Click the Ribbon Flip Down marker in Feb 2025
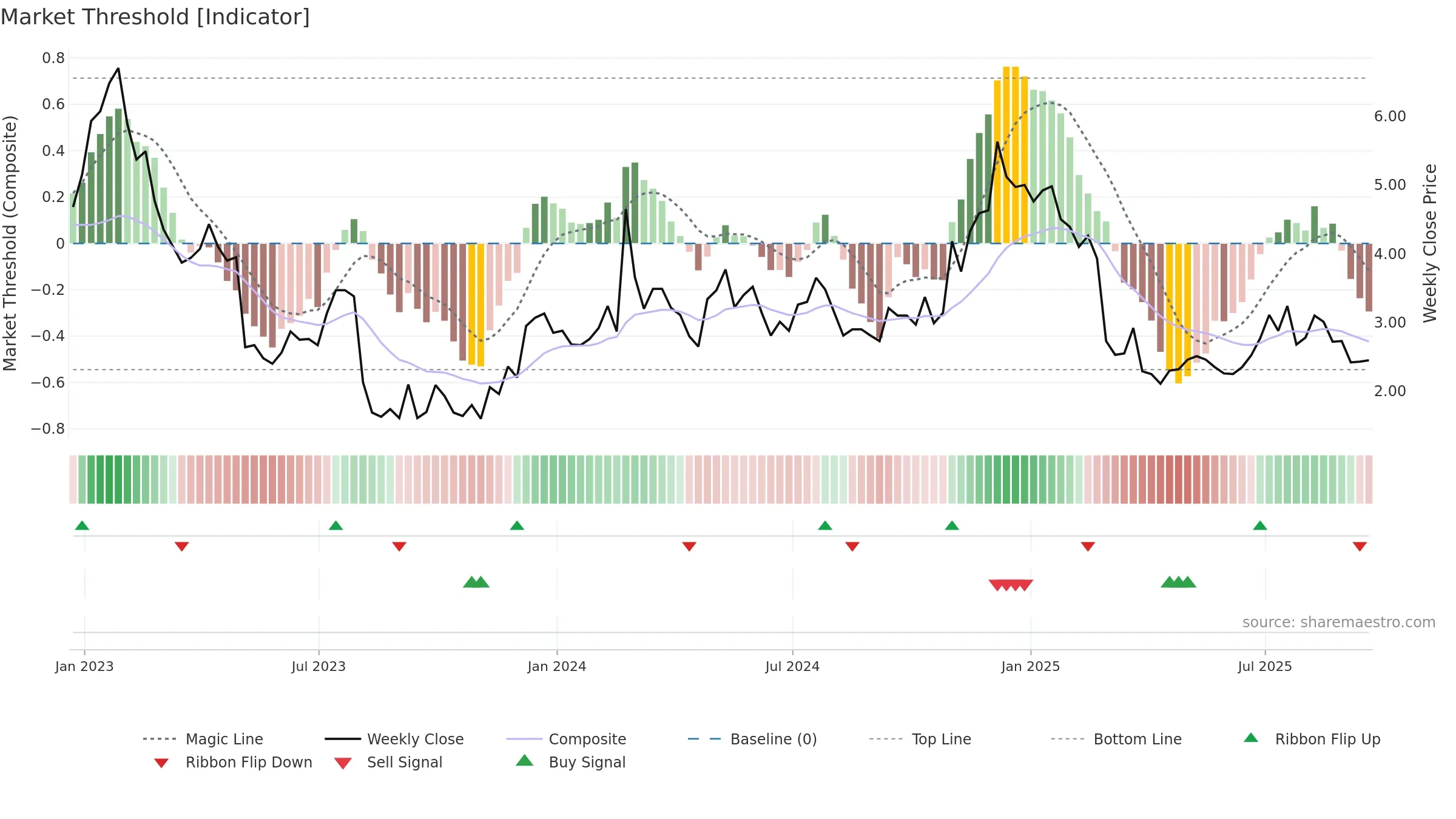 [x=1088, y=547]
